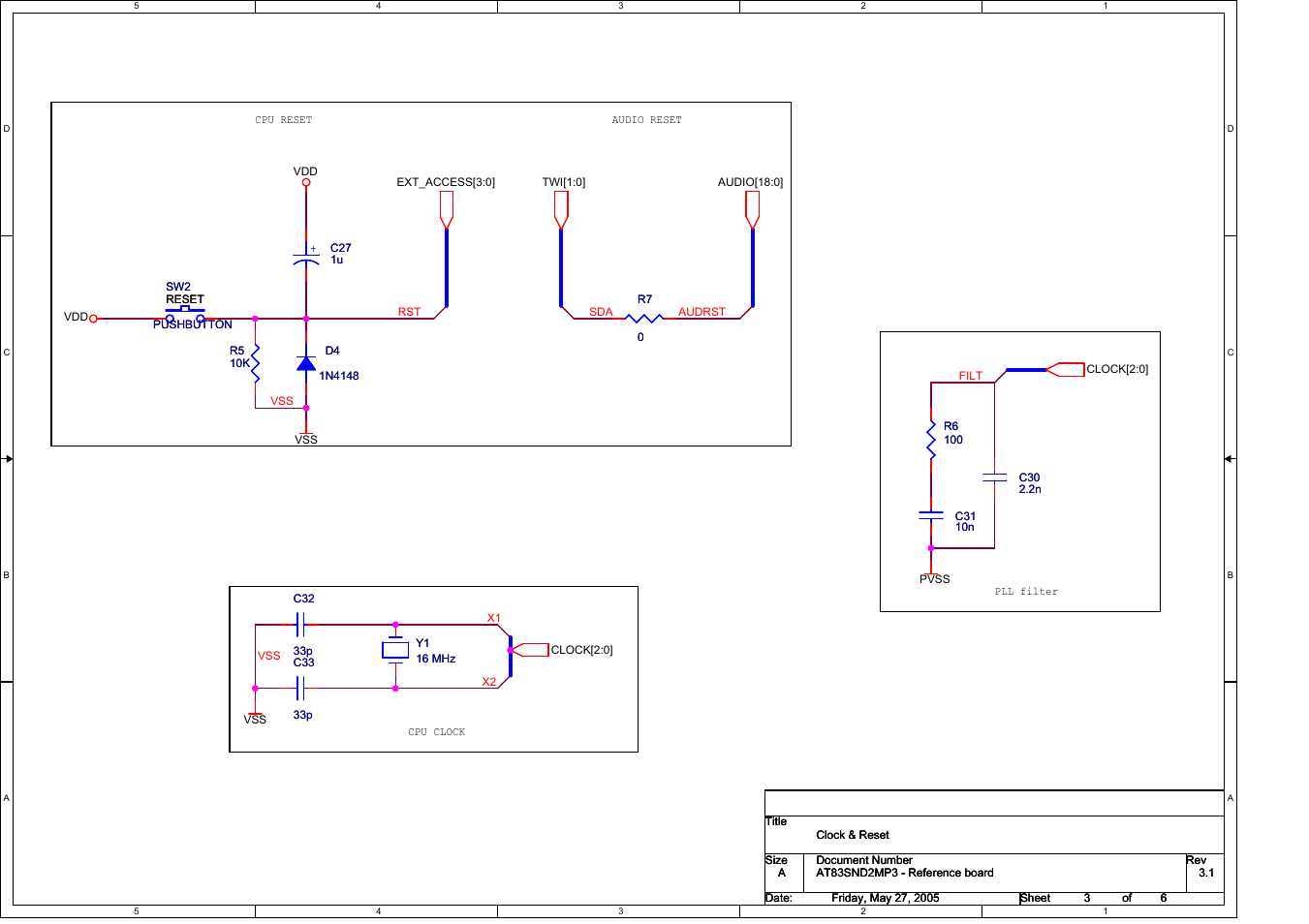This screenshot has width=1309, height=924.
Task: Select the C33 capacitor symbol
Action: pyautogui.click(x=300, y=688)
